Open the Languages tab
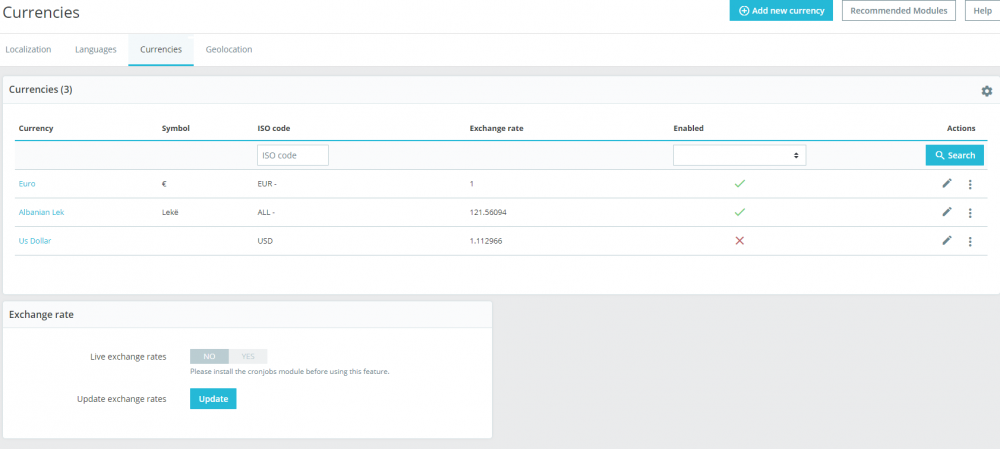The width and height of the screenshot is (1000, 449). click(x=96, y=49)
